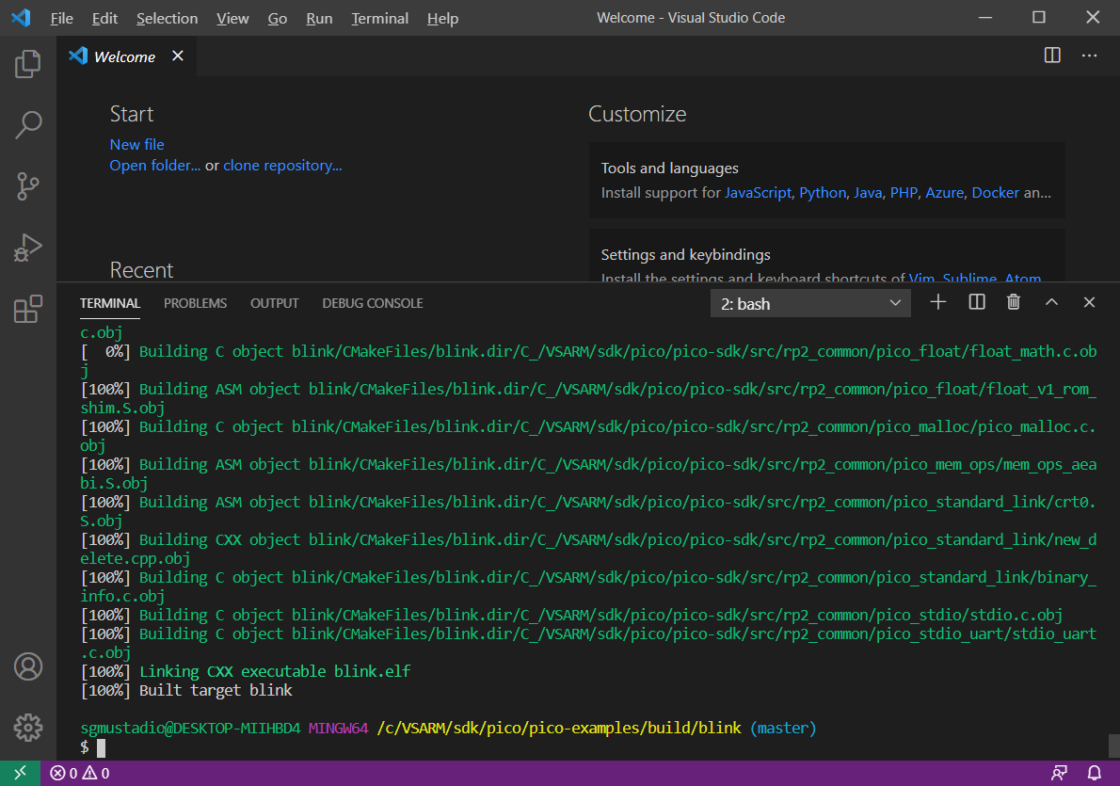Kill the terminal with the trash icon
The height and width of the screenshot is (786, 1120).
[x=1013, y=301]
